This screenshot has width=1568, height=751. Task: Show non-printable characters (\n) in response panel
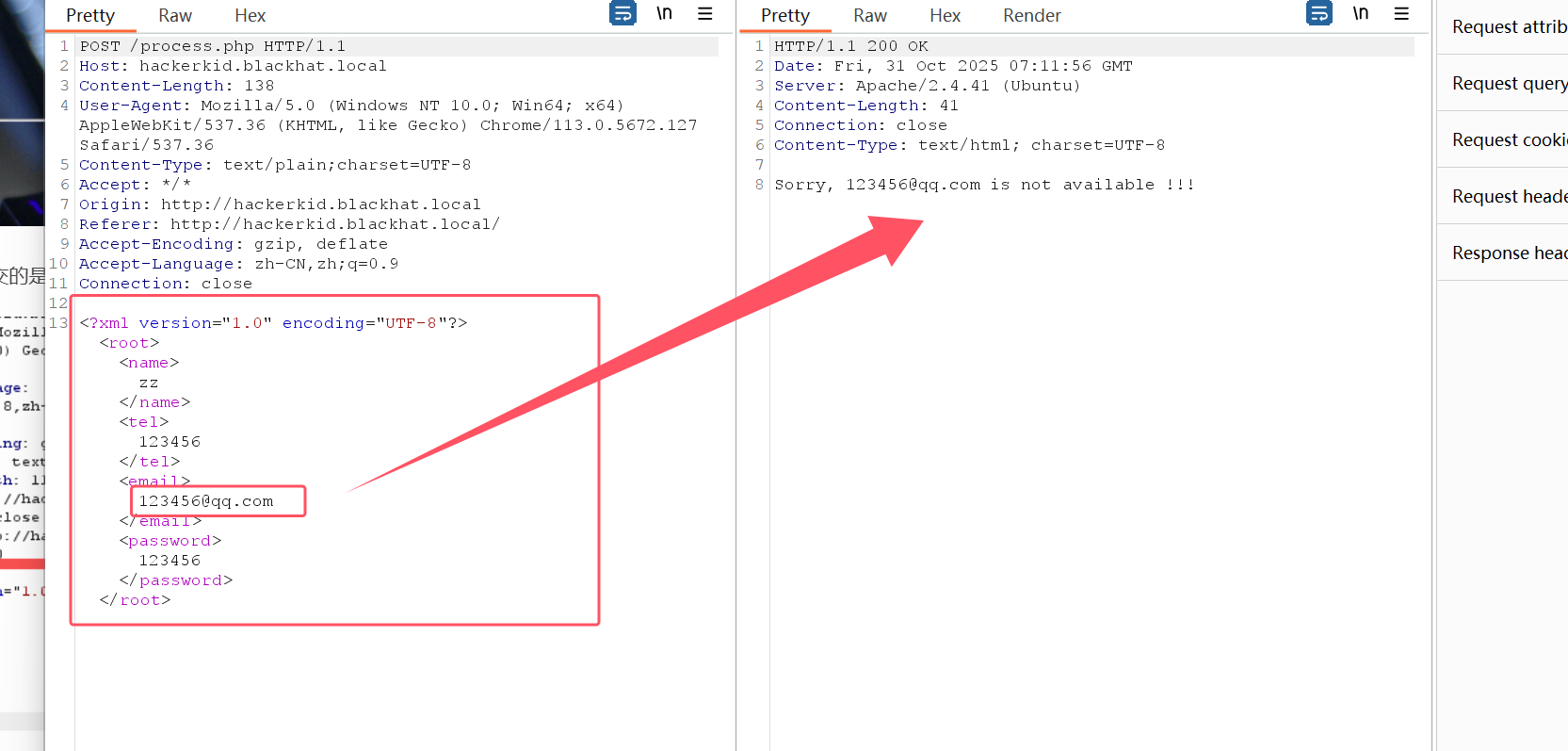pos(1360,13)
